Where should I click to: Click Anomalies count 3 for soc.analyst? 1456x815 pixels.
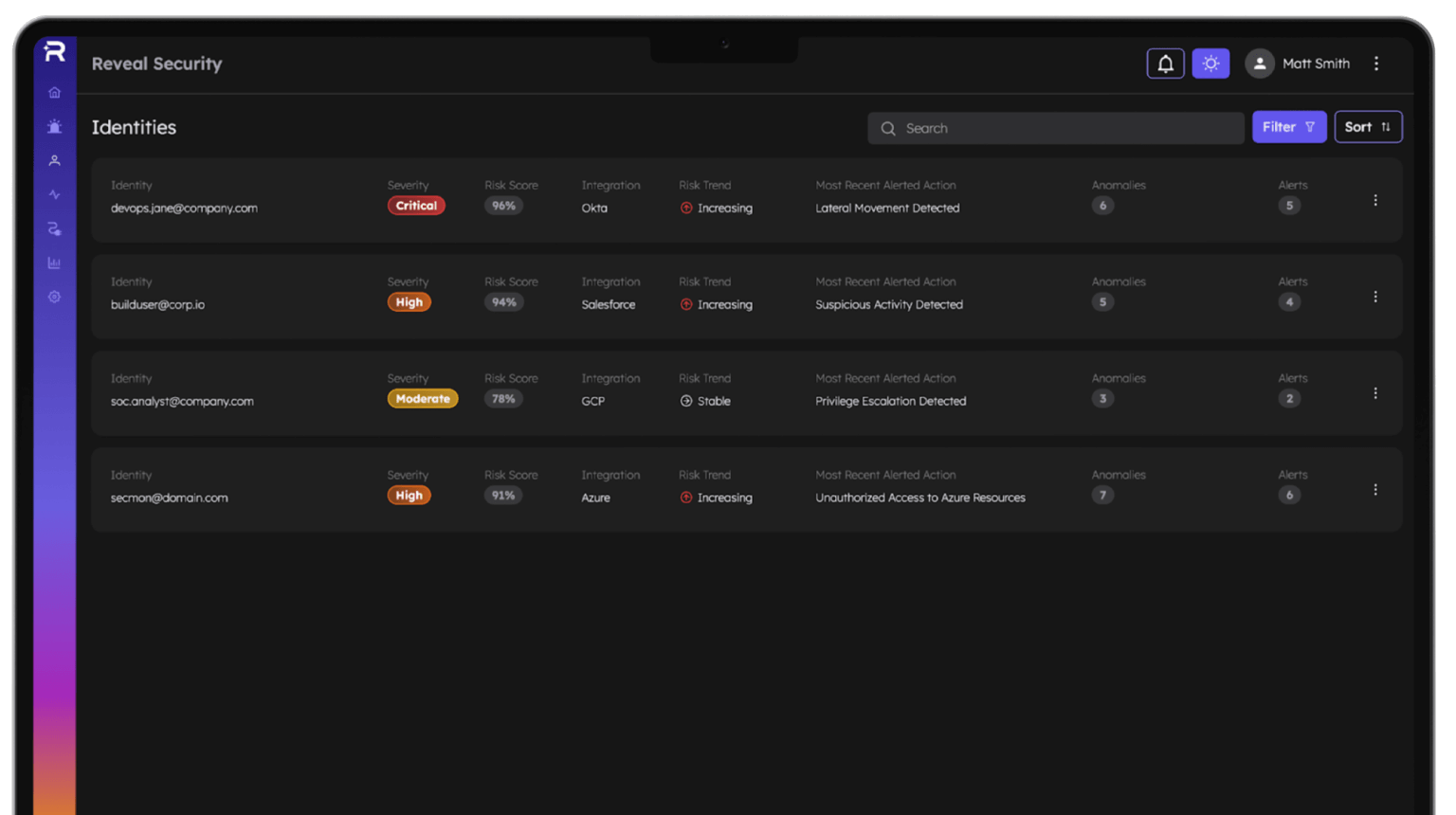coord(1102,399)
